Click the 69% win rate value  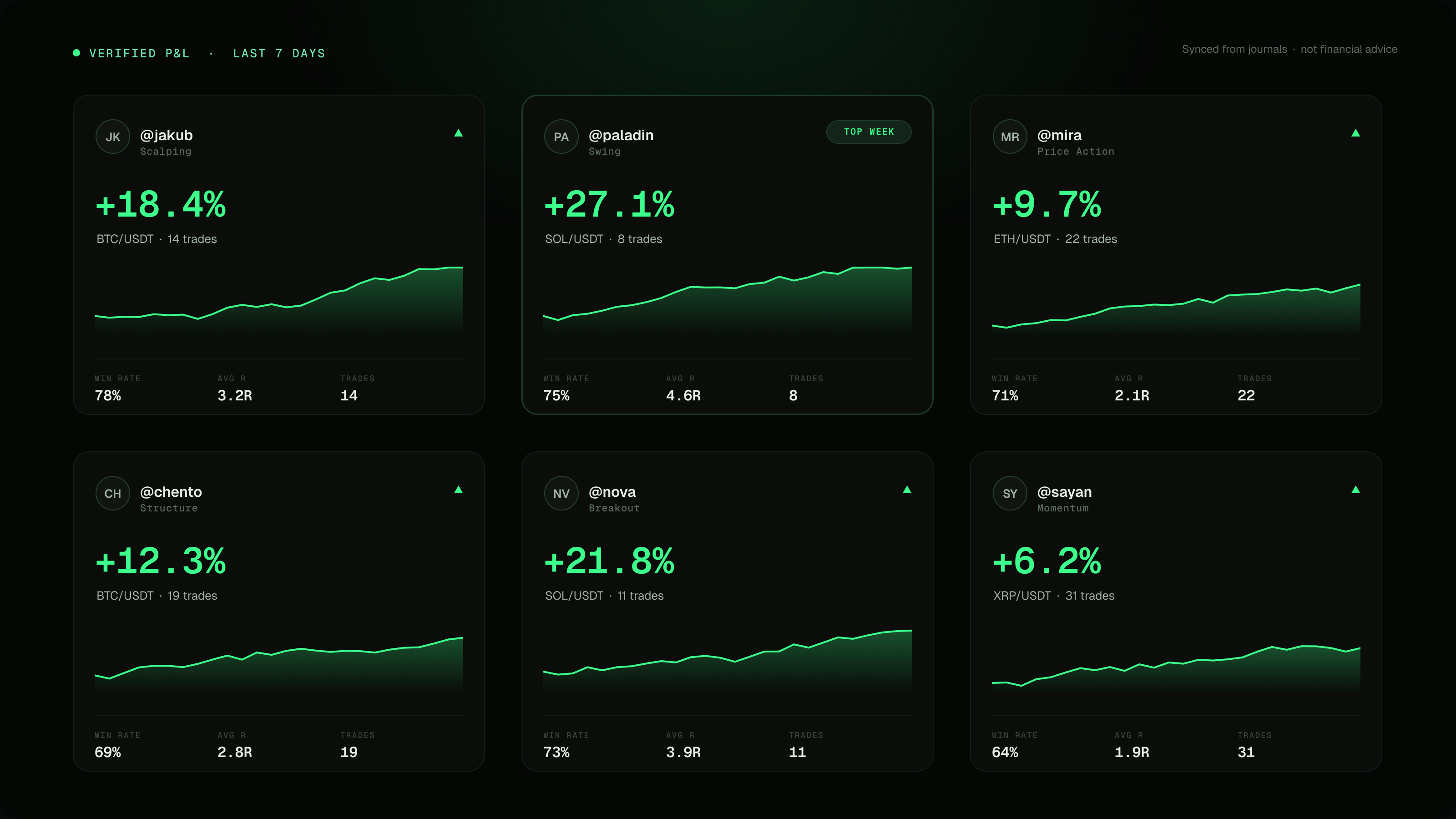[x=108, y=752]
